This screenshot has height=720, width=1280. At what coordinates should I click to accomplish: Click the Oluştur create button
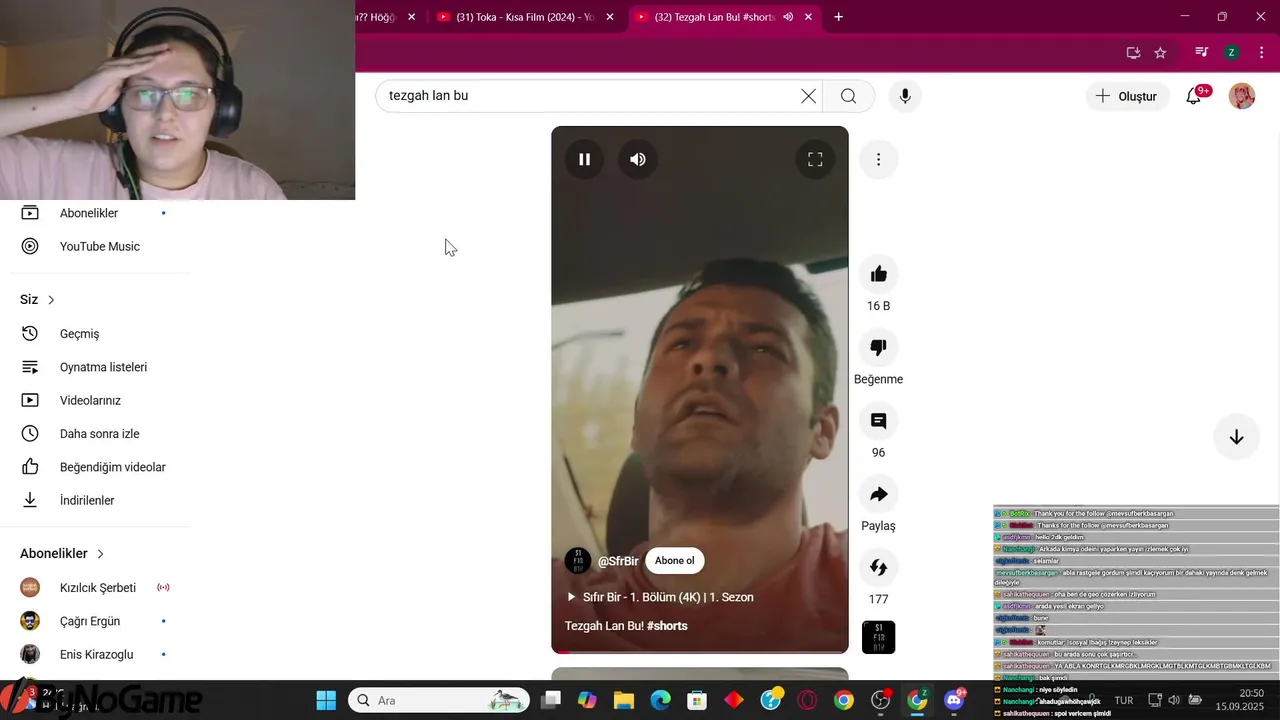coord(1127,96)
